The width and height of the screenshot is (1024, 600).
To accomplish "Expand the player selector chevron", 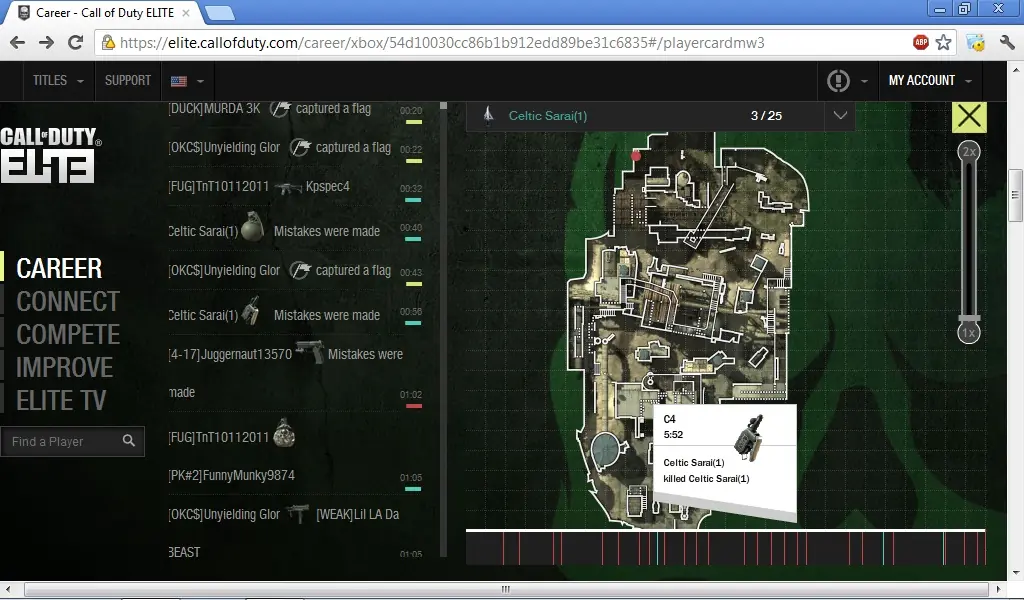I will (840, 116).
